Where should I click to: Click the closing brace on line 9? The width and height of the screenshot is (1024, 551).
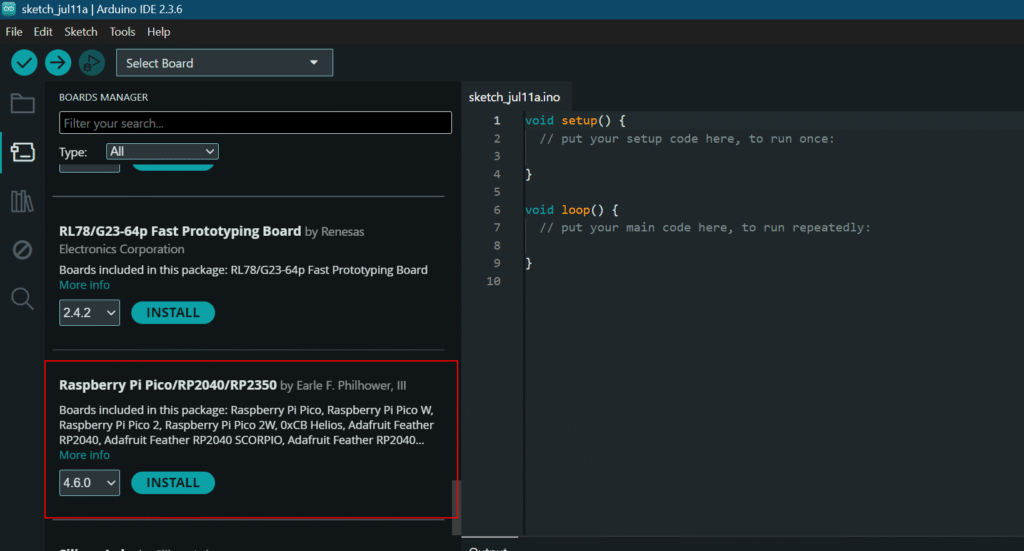click(x=529, y=263)
